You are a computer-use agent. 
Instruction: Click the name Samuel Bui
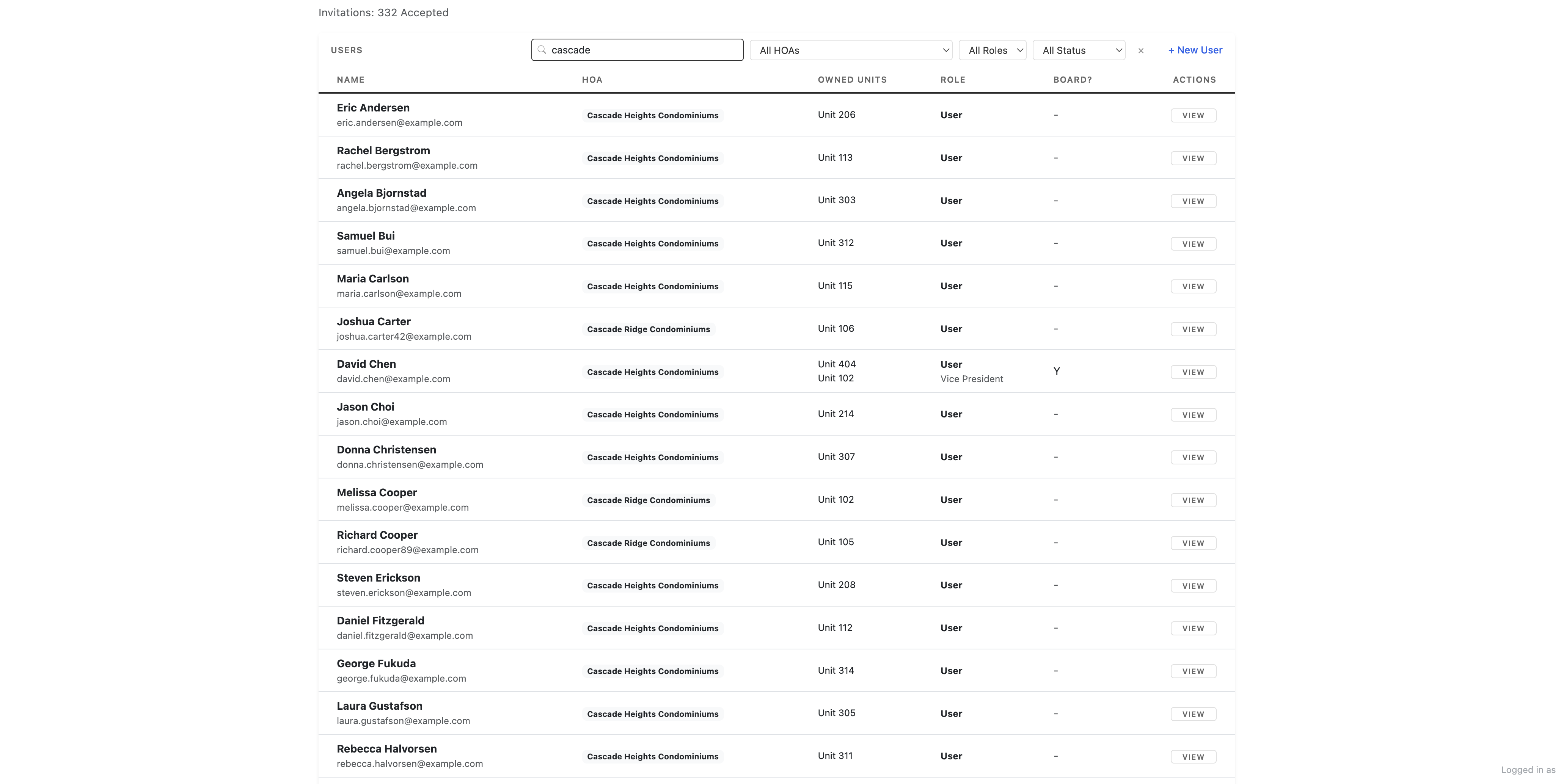pyautogui.click(x=366, y=236)
